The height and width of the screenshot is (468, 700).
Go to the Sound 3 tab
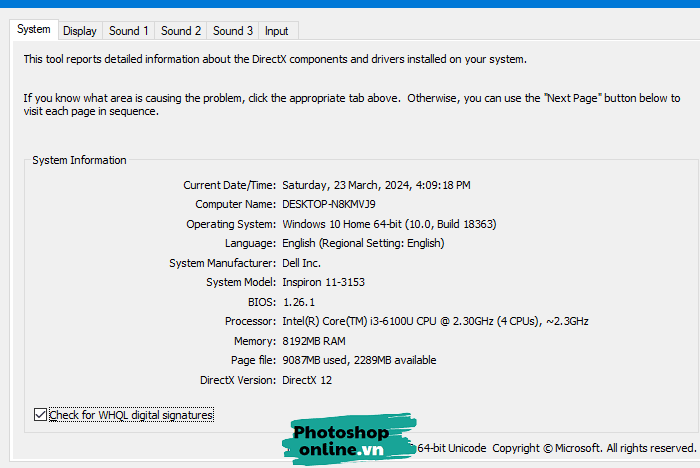233,31
